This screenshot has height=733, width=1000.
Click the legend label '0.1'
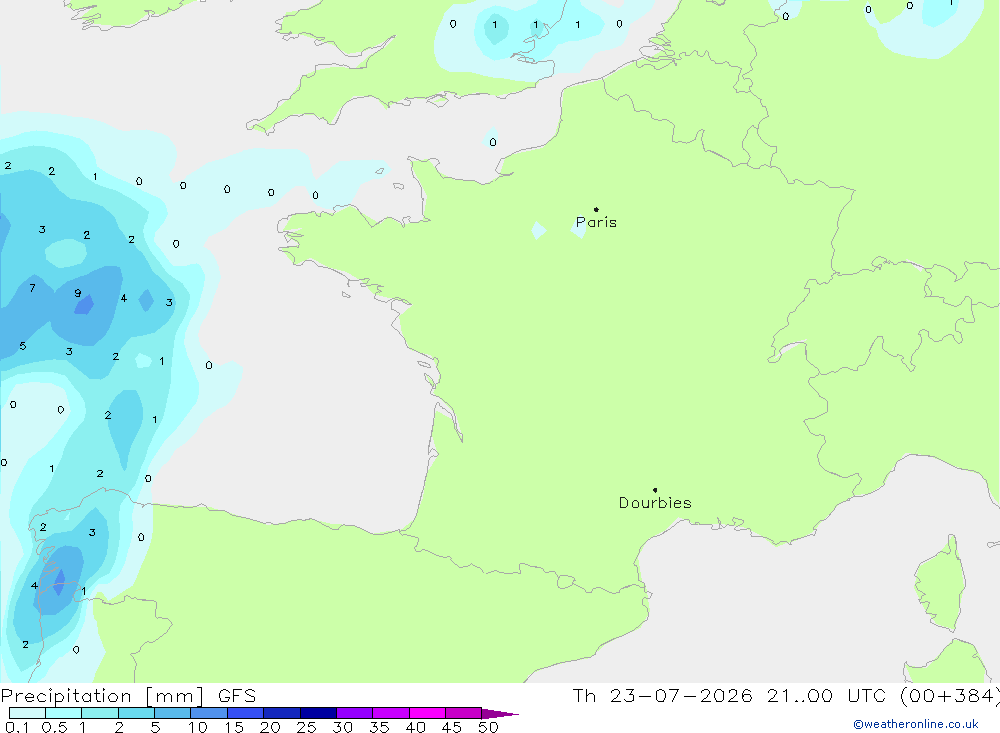[x=17, y=727]
